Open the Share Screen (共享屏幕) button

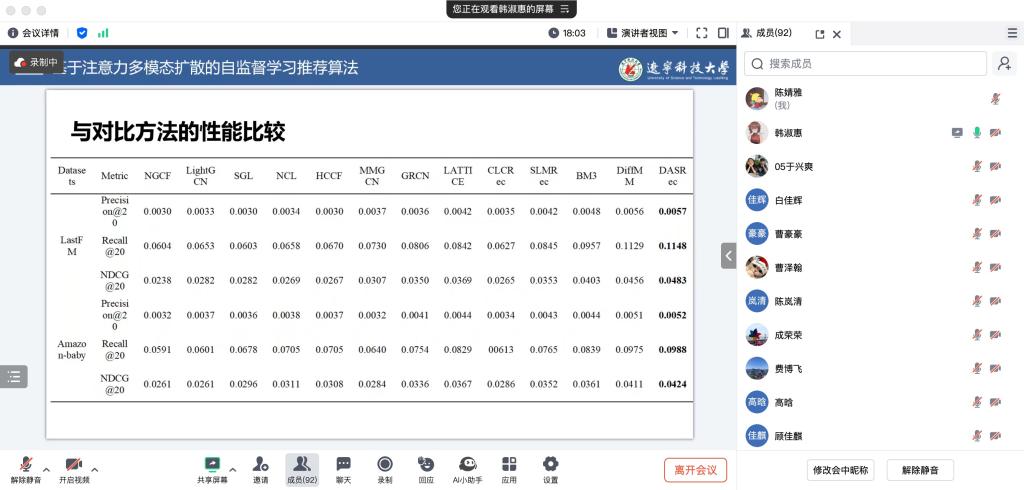(211, 469)
